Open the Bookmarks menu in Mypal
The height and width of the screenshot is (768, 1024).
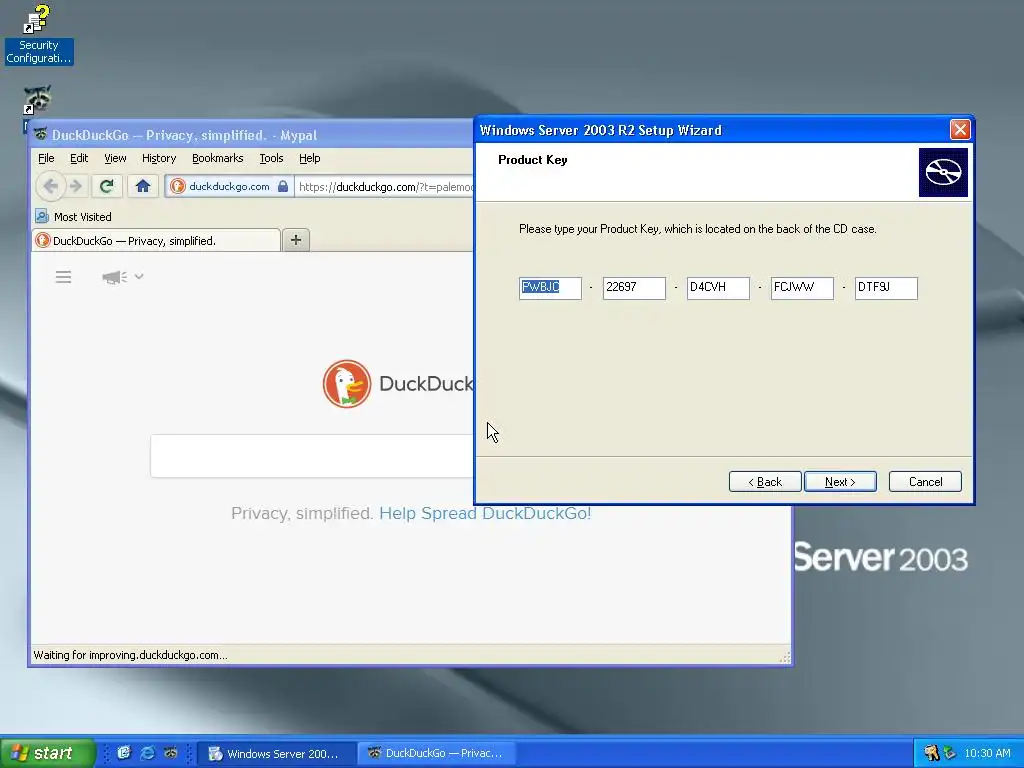click(217, 158)
